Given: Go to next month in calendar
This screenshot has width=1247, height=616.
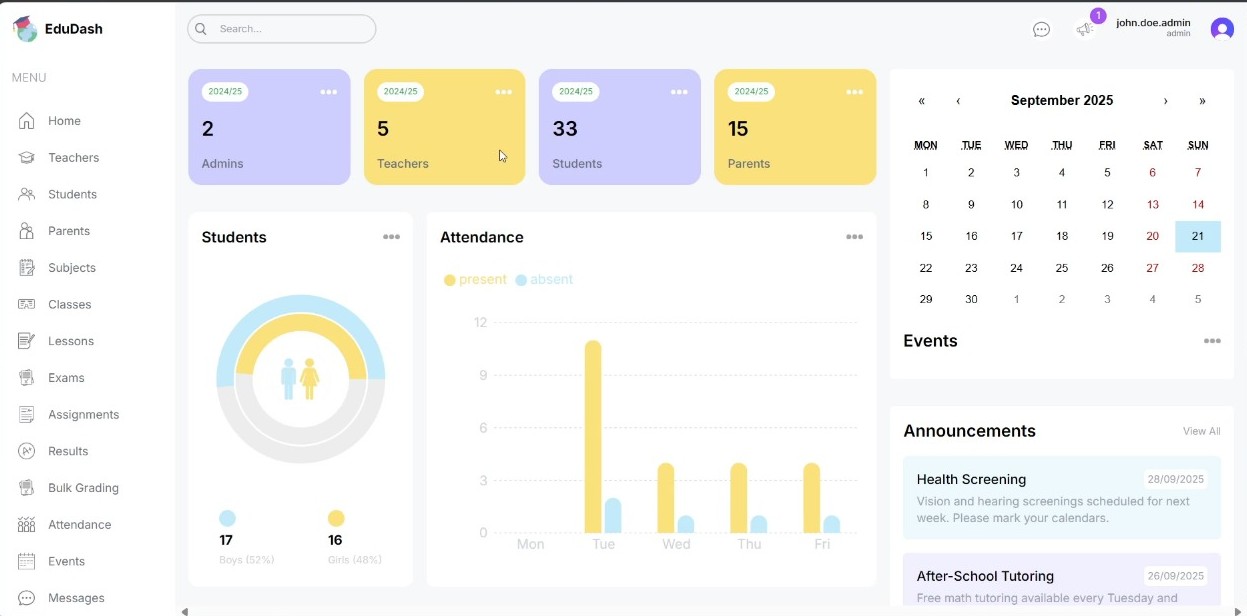Looking at the screenshot, I should coord(1165,101).
